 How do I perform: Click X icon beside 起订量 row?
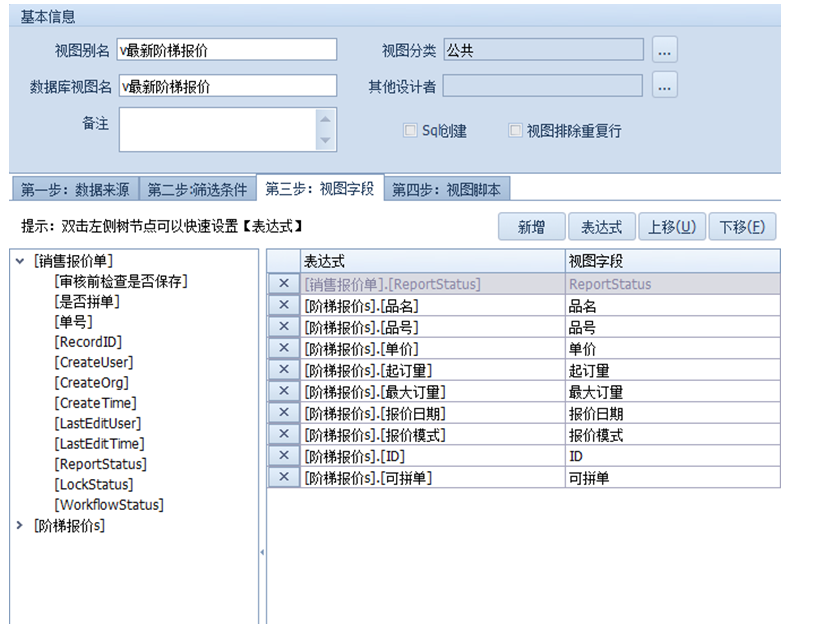[284, 370]
